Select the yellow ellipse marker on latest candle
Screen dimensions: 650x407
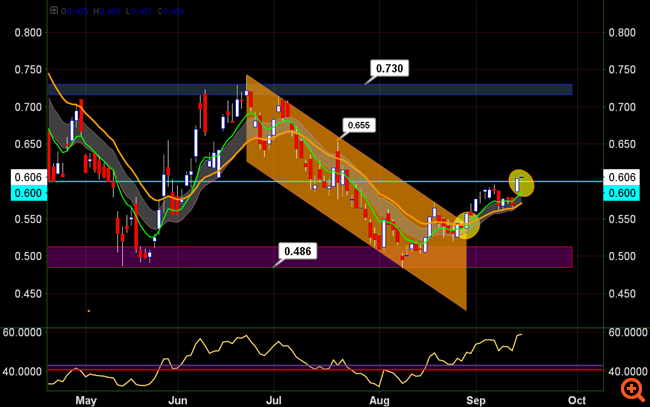pos(520,183)
